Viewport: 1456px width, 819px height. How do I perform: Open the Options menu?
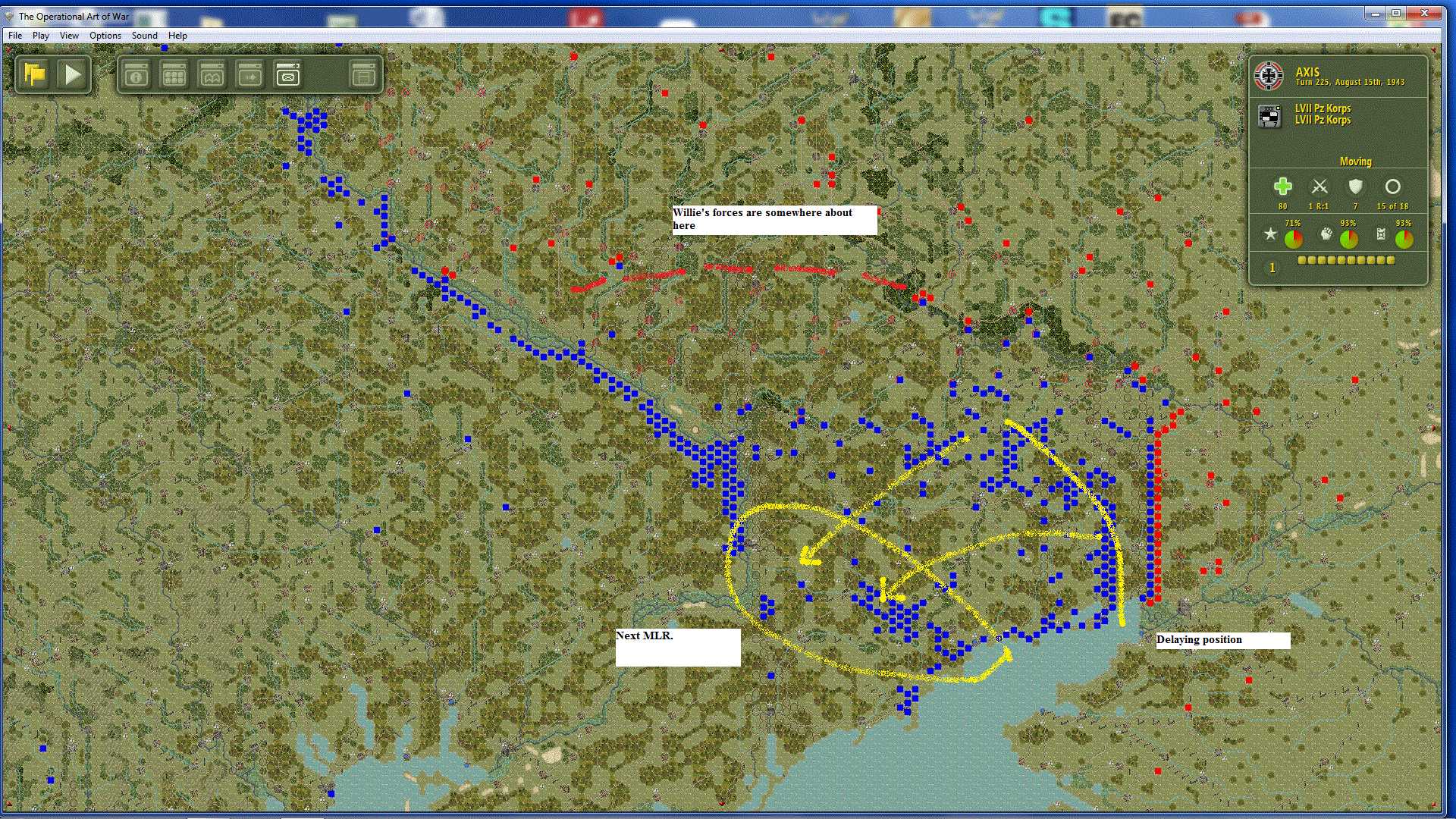[x=105, y=36]
